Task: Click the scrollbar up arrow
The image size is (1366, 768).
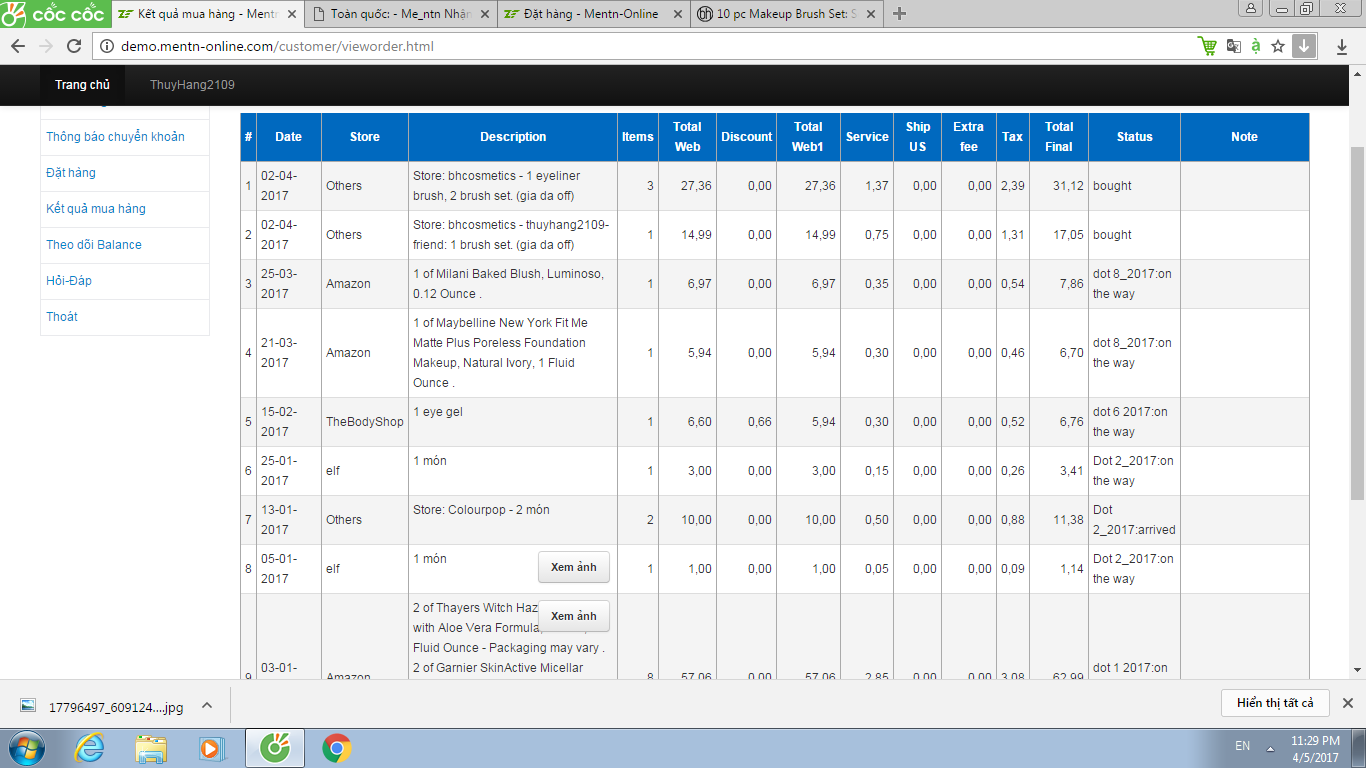Action: pos(1358,73)
